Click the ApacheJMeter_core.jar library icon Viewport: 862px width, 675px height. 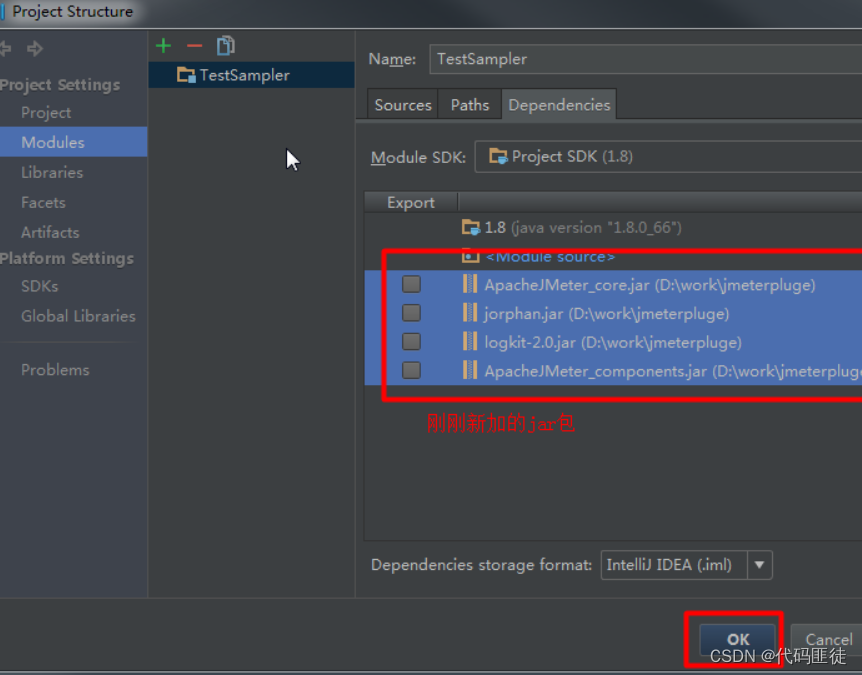coord(469,284)
